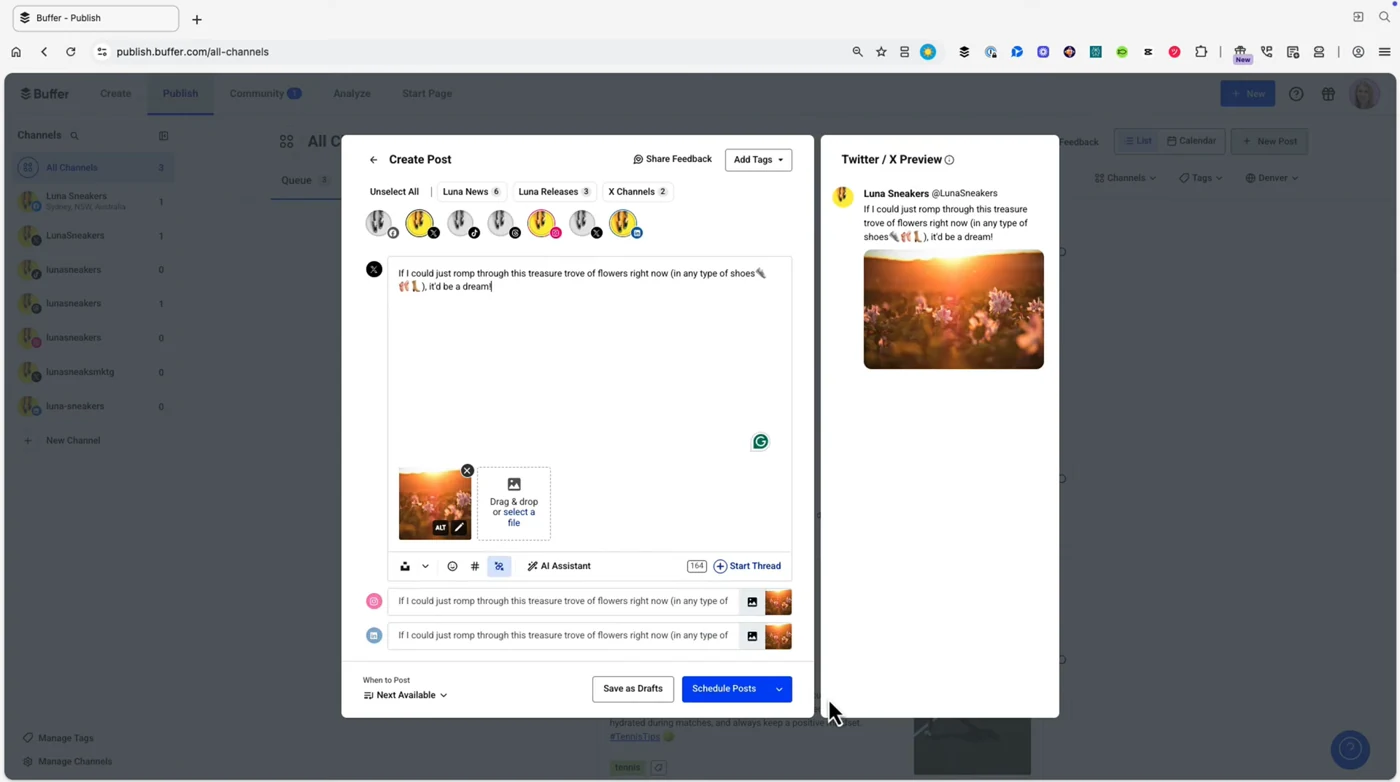Toggle the Instagram channel avatar
1400x782 pixels.
(x=543, y=223)
